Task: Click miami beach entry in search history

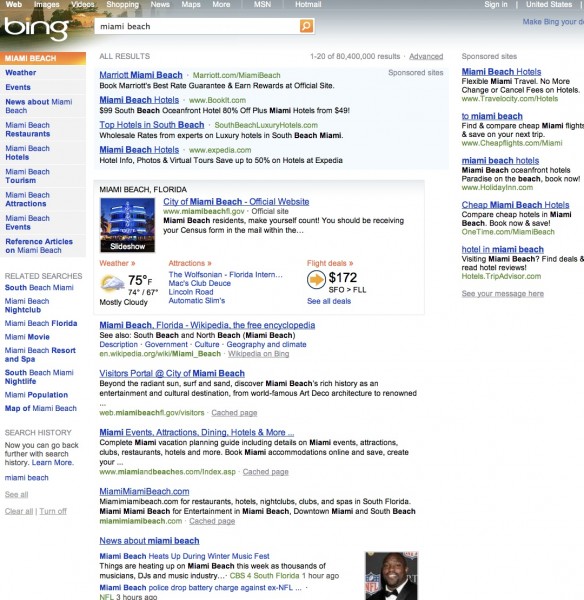Action: 26,478
